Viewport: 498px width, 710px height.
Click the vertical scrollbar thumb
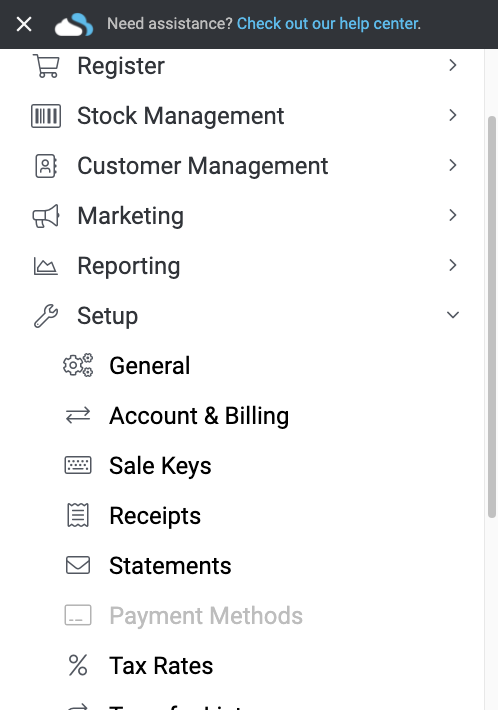point(492,317)
